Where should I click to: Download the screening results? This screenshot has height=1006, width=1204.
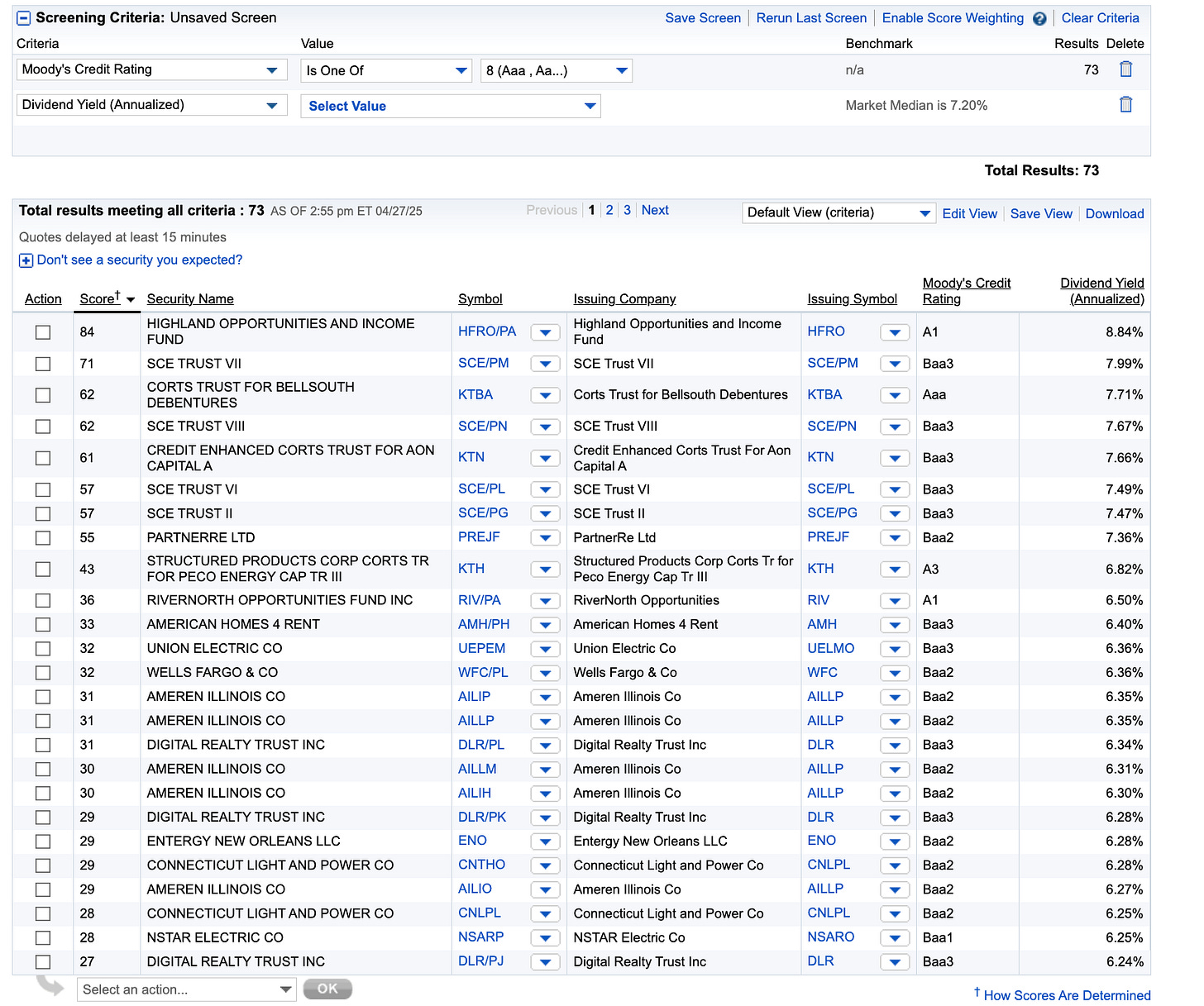[x=1115, y=213]
